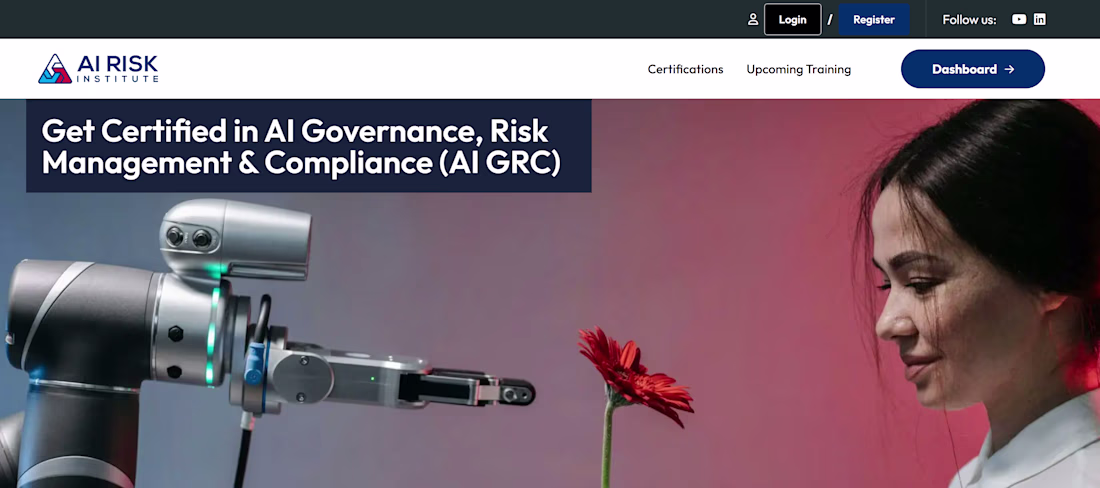Click the user account icon beside Login
Image resolution: width=1100 pixels, height=488 pixels.
(x=753, y=20)
